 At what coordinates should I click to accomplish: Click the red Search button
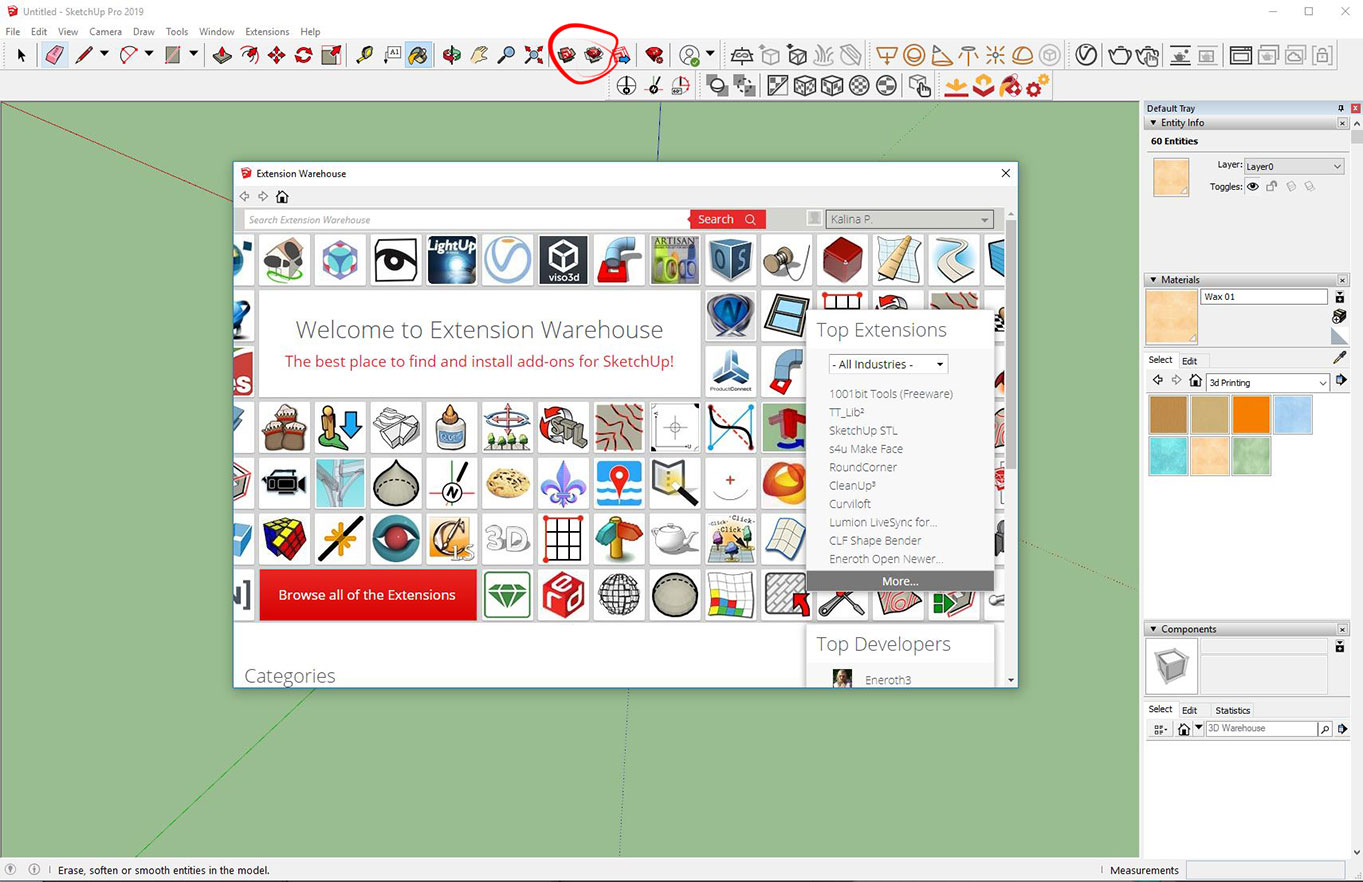[x=727, y=219]
